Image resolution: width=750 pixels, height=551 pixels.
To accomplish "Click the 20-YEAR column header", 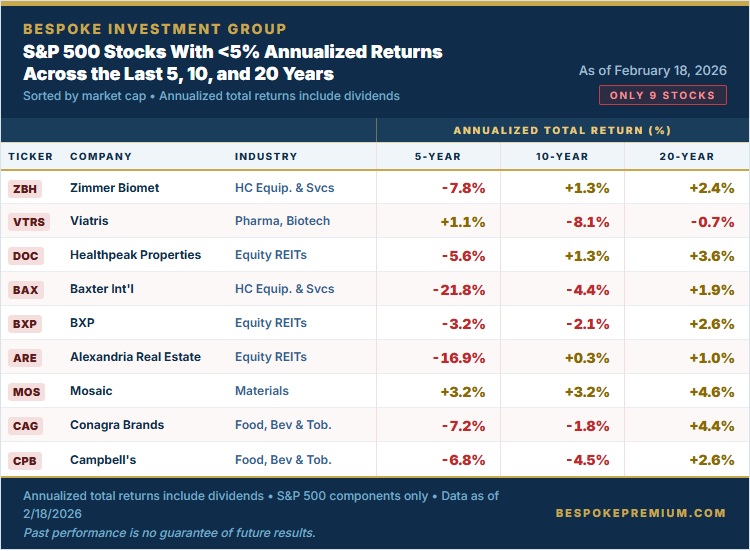I will coord(687,157).
